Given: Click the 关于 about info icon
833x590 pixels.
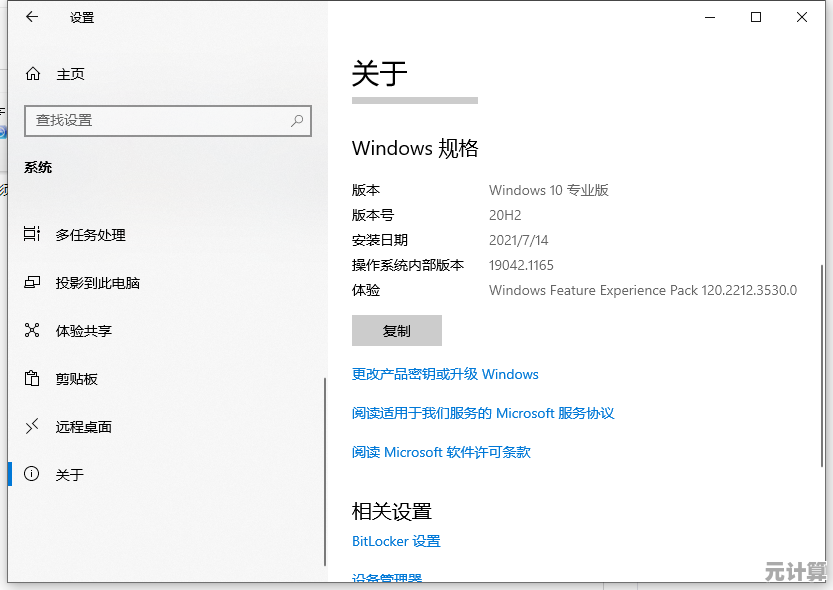Looking at the screenshot, I should click(x=32, y=475).
